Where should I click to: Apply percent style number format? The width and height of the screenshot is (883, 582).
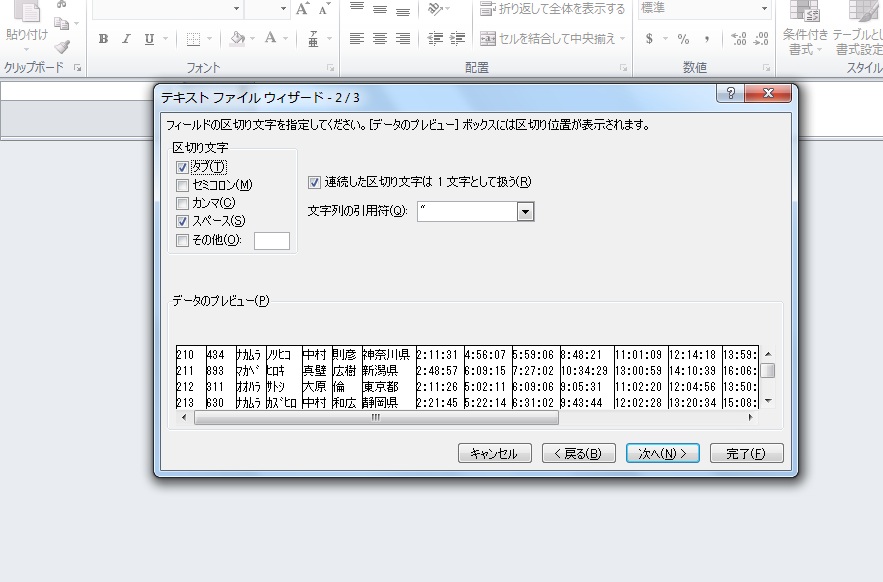tap(683, 39)
